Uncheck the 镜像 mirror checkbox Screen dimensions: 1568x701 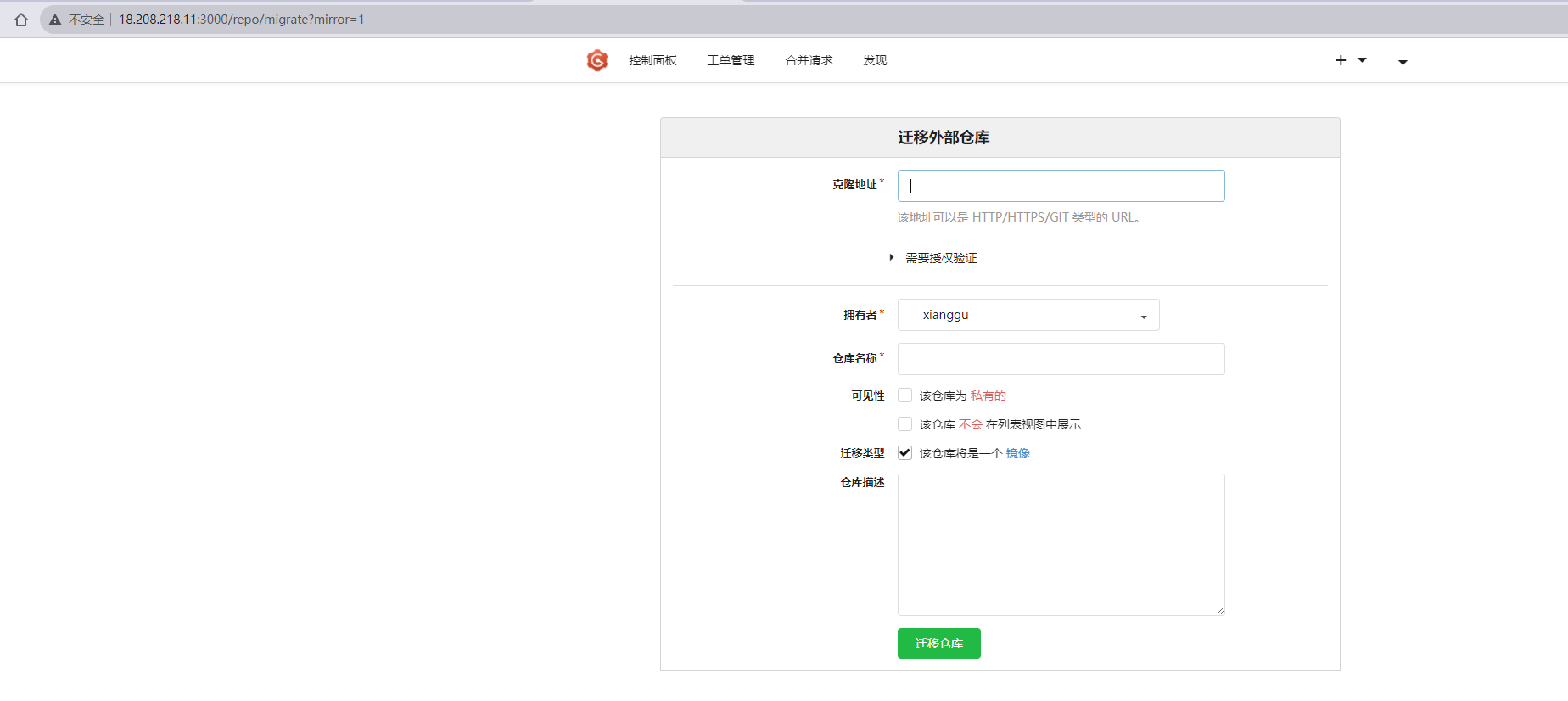[x=905, y=453]
